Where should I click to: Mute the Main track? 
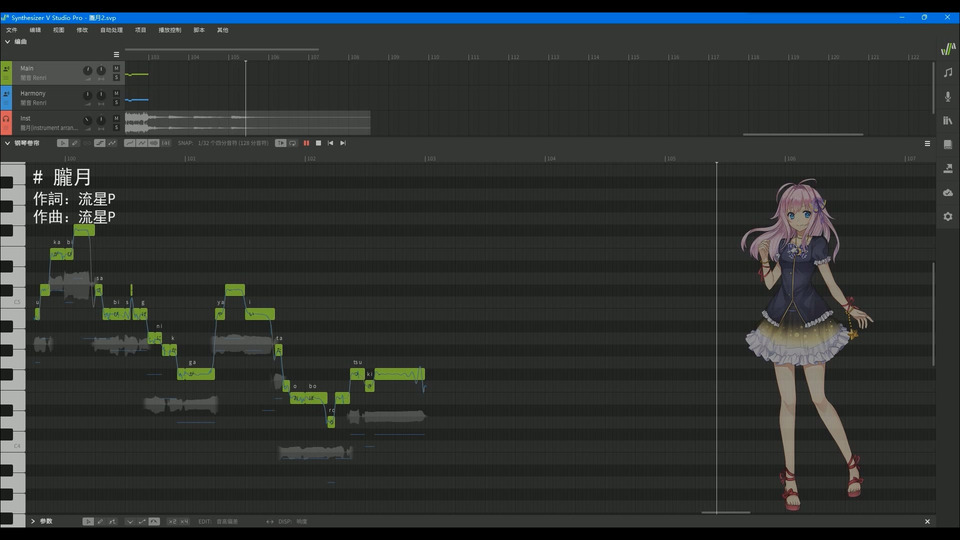[x=116, y=68]
